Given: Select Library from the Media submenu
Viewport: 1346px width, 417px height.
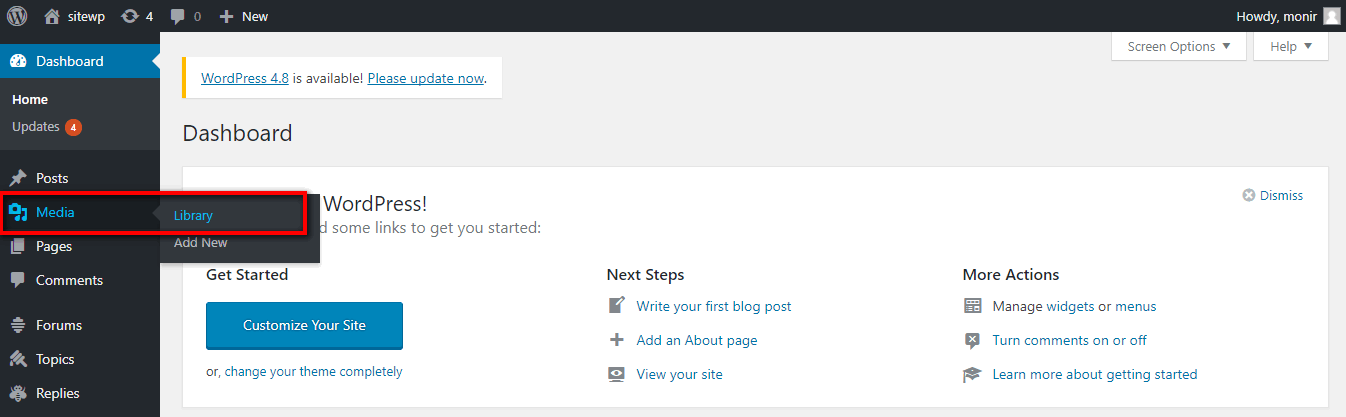Looking at the screenshot, I should (193, 215).
